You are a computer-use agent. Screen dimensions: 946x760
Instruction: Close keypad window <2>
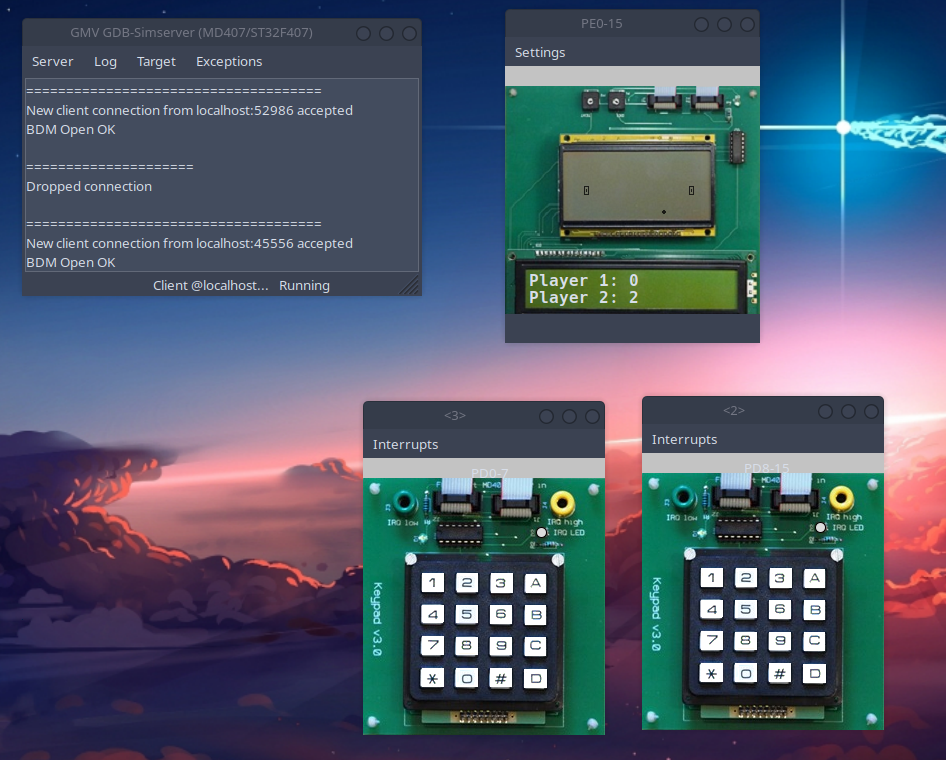click(x=871, y=411)
